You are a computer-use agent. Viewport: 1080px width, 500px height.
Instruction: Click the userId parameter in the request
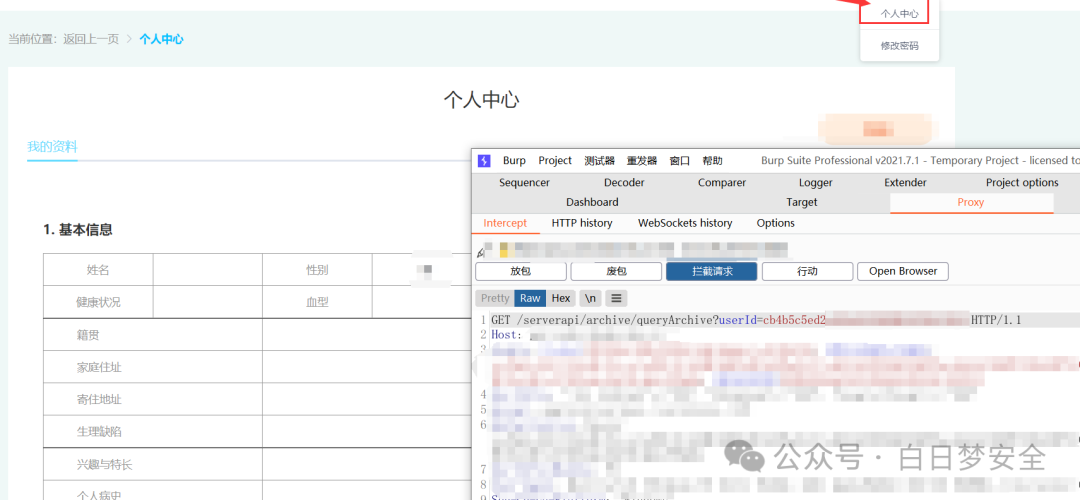click(x=738, y=320)
